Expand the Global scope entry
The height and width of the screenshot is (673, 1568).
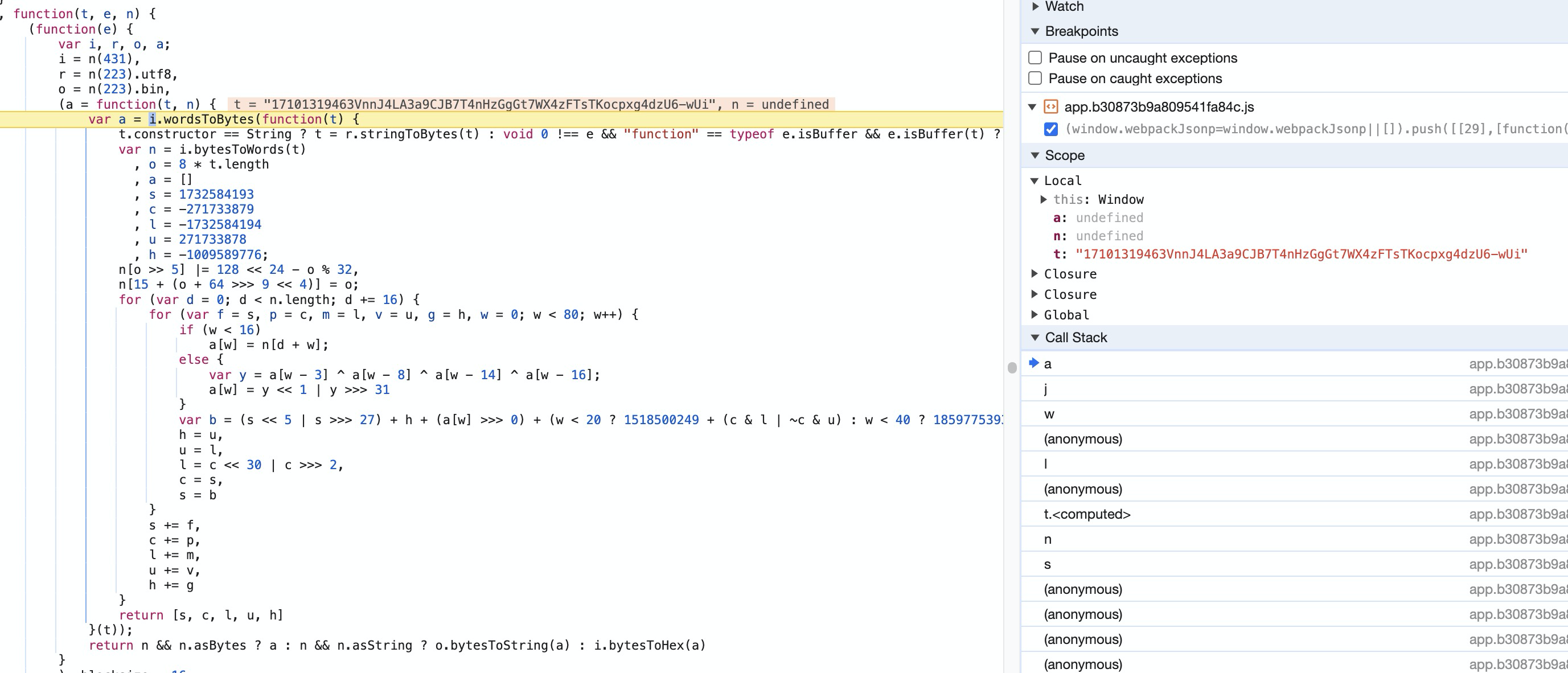(1034, 315)
